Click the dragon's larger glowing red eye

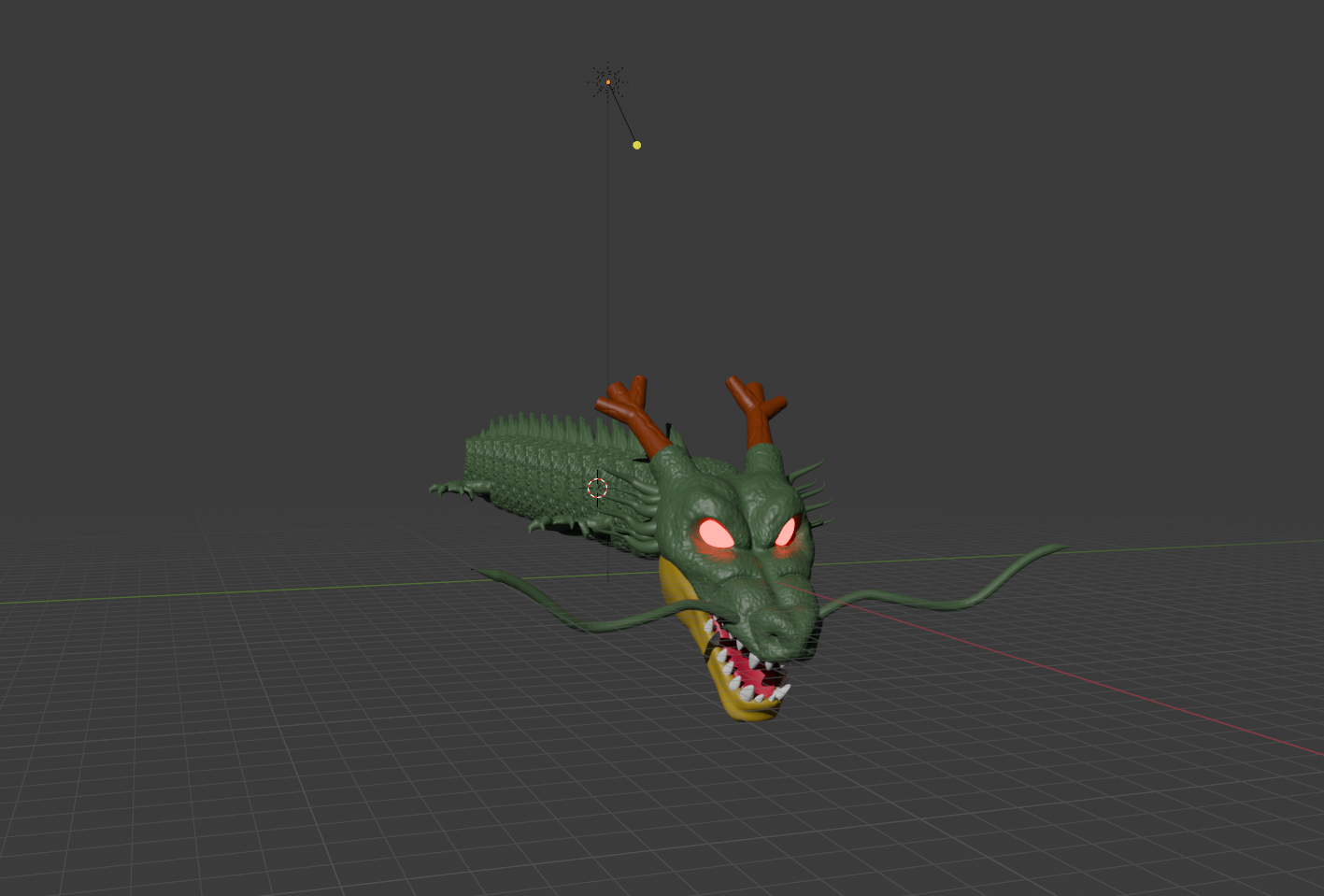(x=716, y=533)
